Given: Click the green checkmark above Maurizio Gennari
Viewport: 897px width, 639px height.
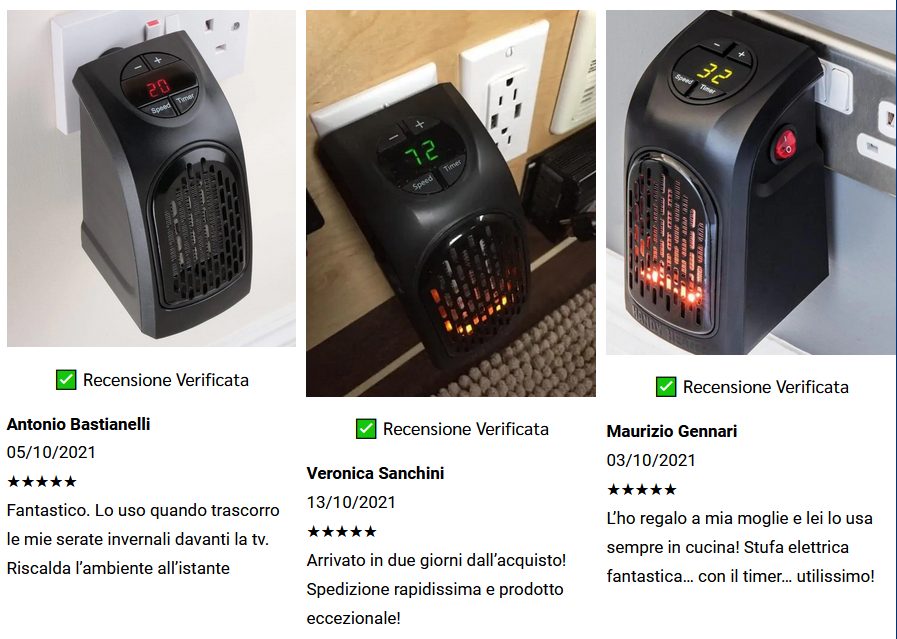Looking at the screenshot, I should (666, 387).
